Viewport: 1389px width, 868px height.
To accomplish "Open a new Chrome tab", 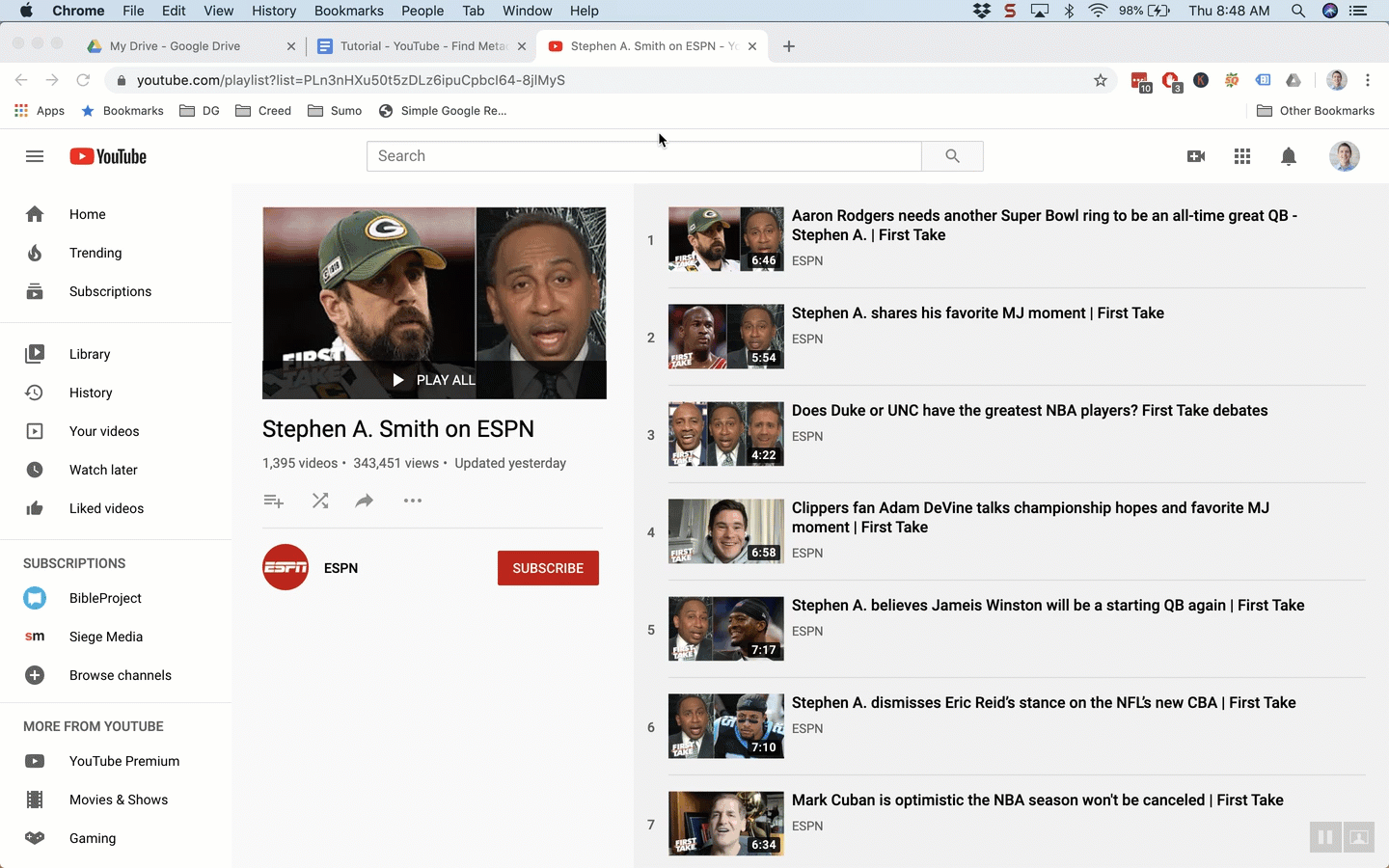I will [789, 46].
